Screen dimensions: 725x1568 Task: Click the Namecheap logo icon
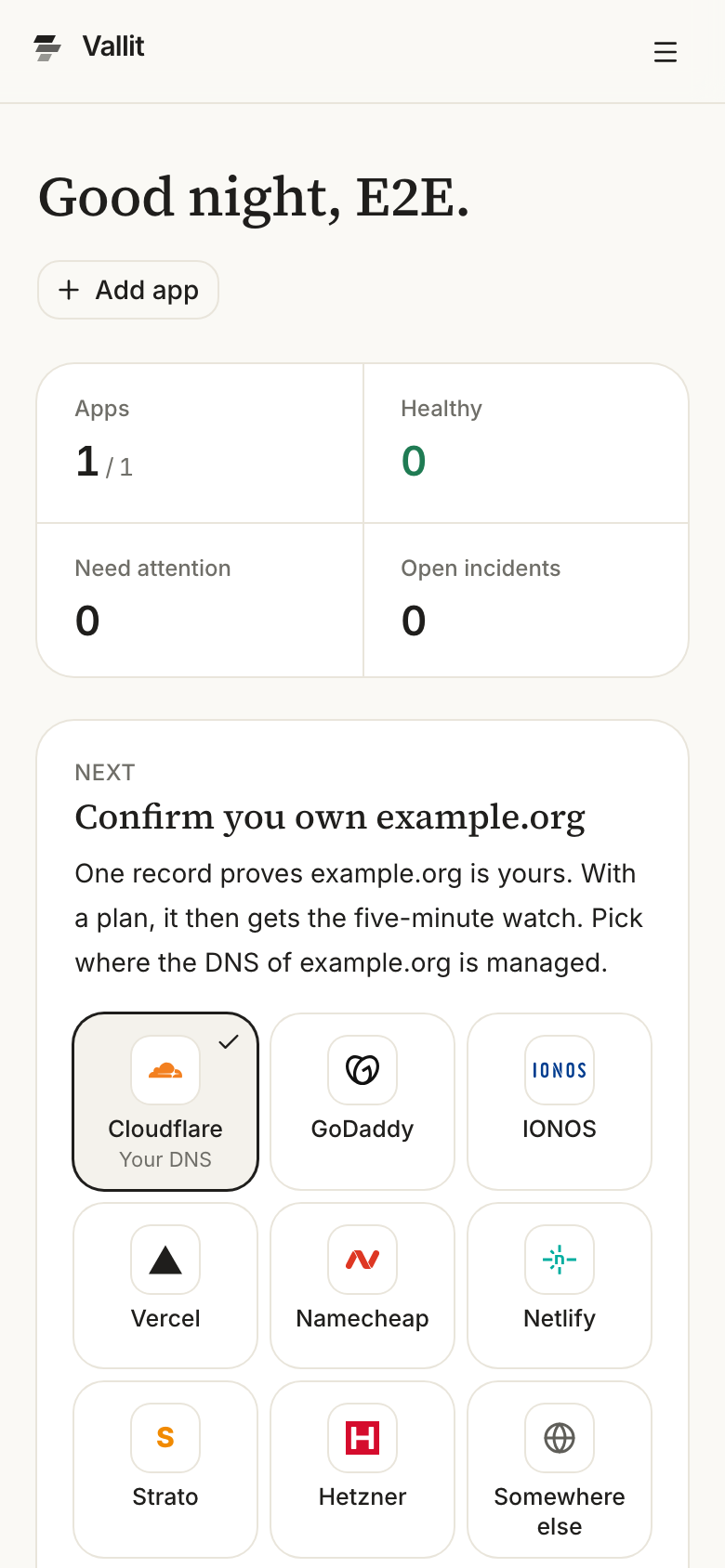(362, 1260)
